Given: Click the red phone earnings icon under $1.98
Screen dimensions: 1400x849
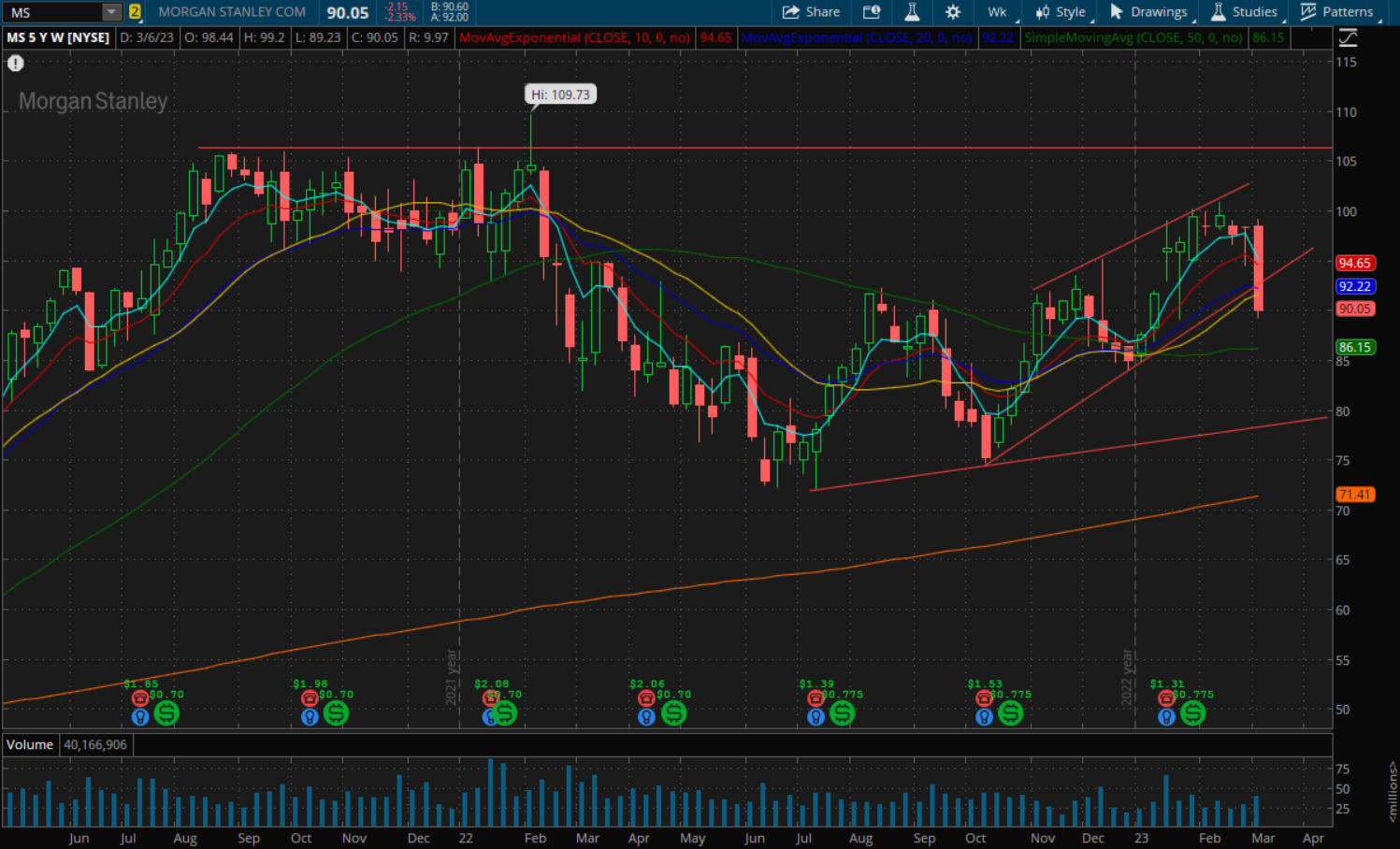Looking at the screenshot, I should [309, 698].
